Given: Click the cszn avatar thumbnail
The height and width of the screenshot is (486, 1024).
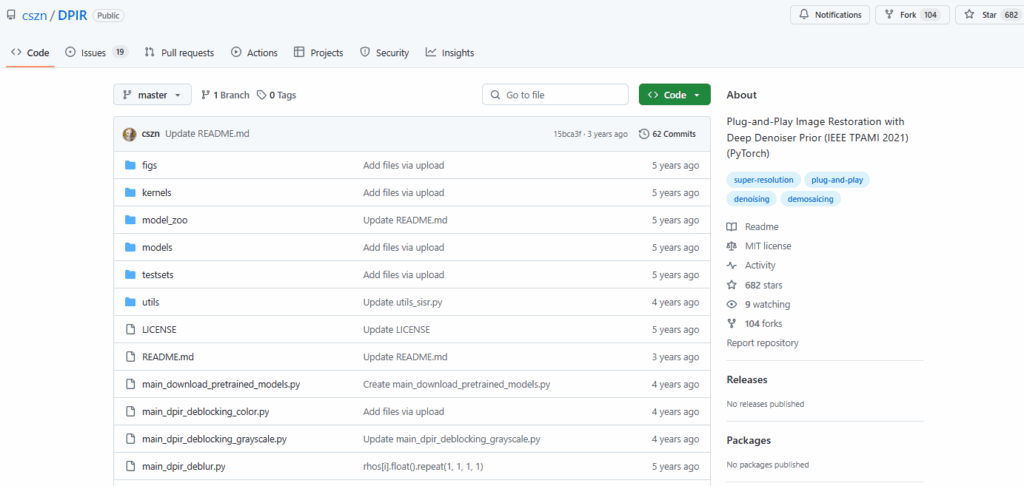Looking at the screenshot, I should tap(129, 134).
